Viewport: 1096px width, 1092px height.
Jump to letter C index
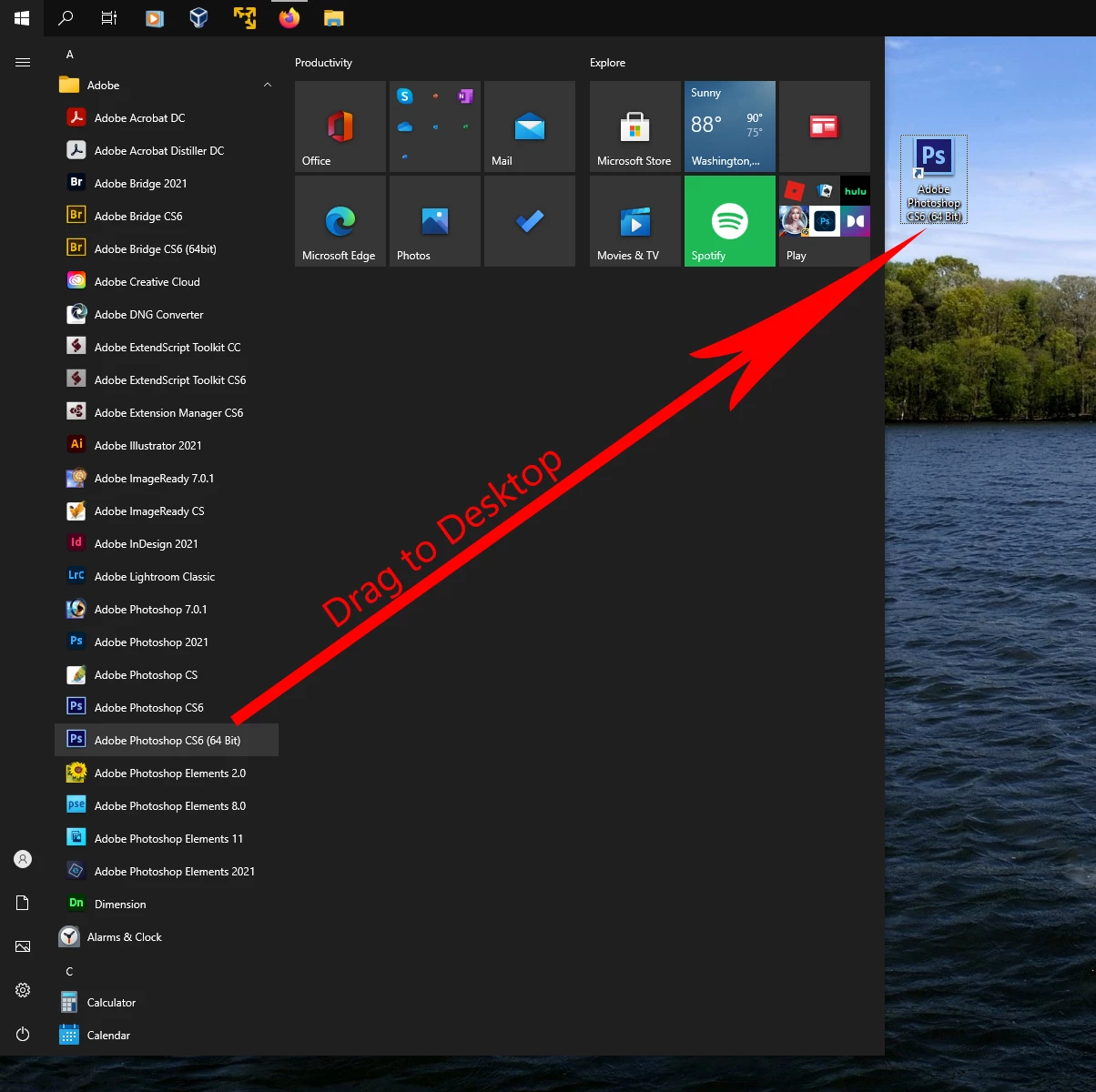69,972
